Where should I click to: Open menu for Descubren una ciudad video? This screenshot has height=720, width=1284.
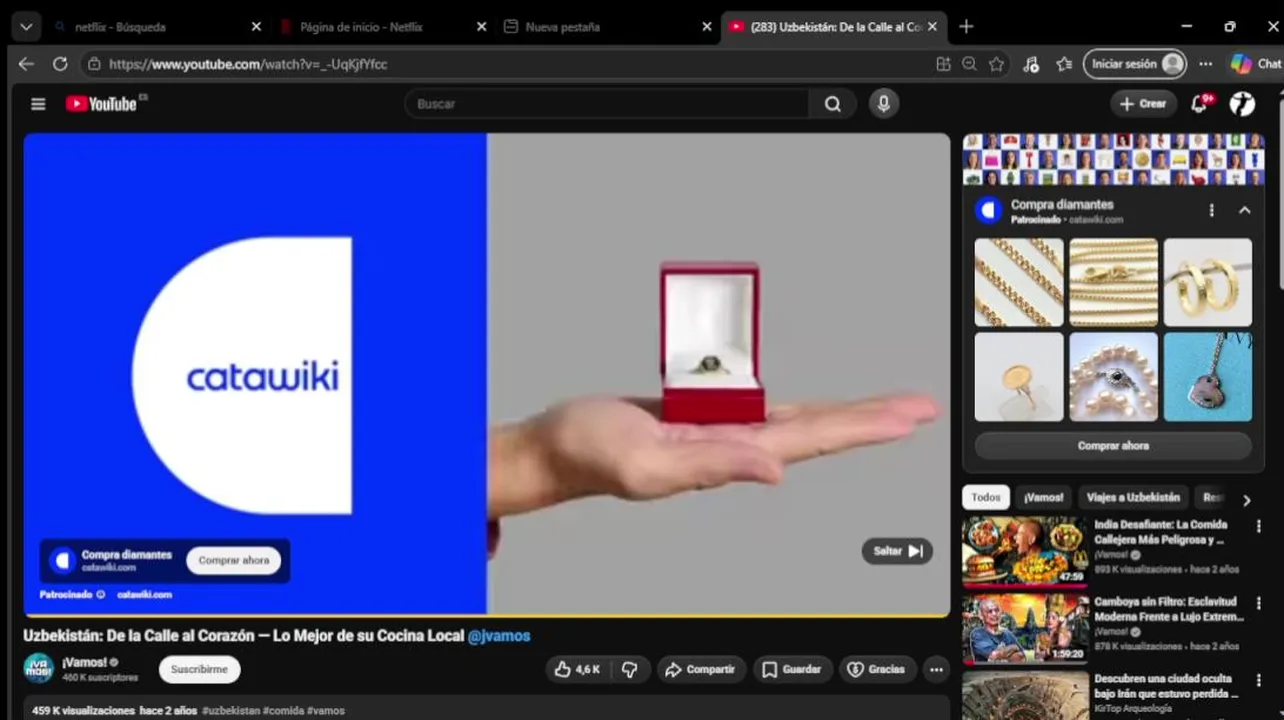coord(1259,680)
